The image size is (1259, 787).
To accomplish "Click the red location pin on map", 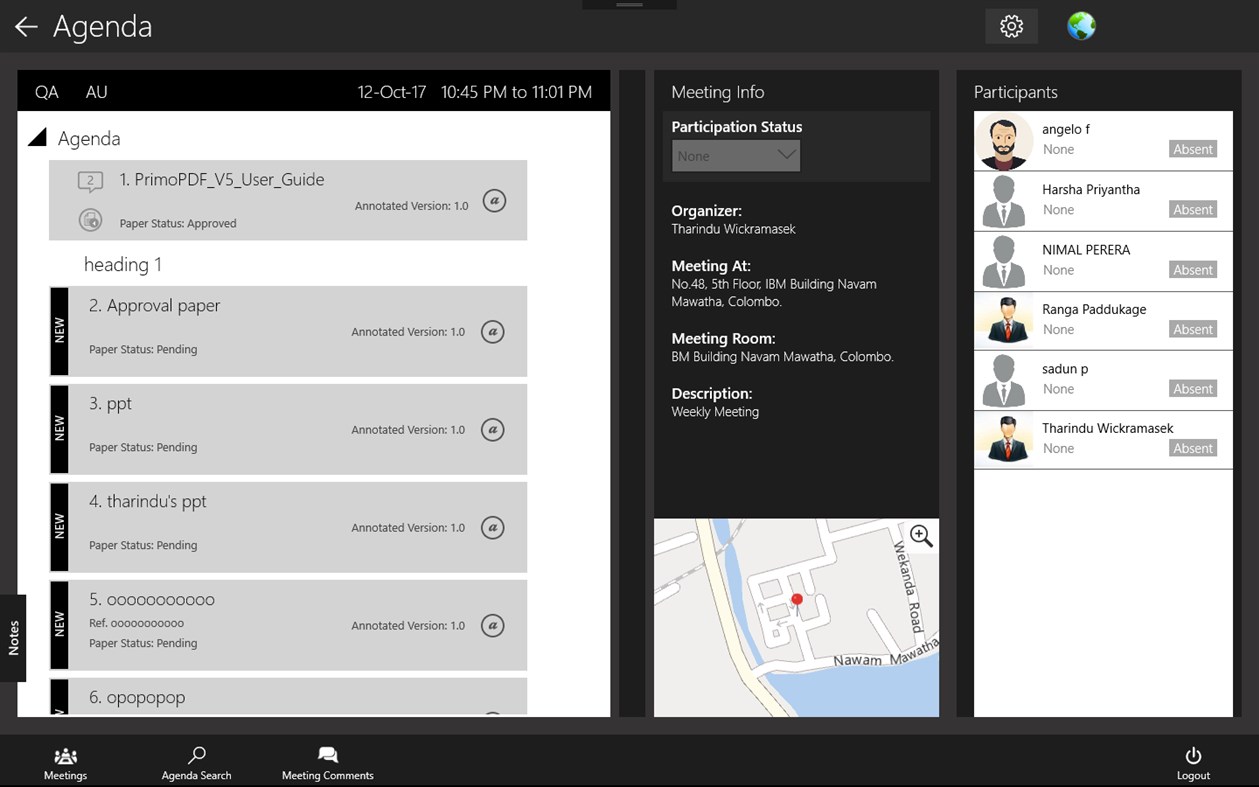I will coord(796,601).
